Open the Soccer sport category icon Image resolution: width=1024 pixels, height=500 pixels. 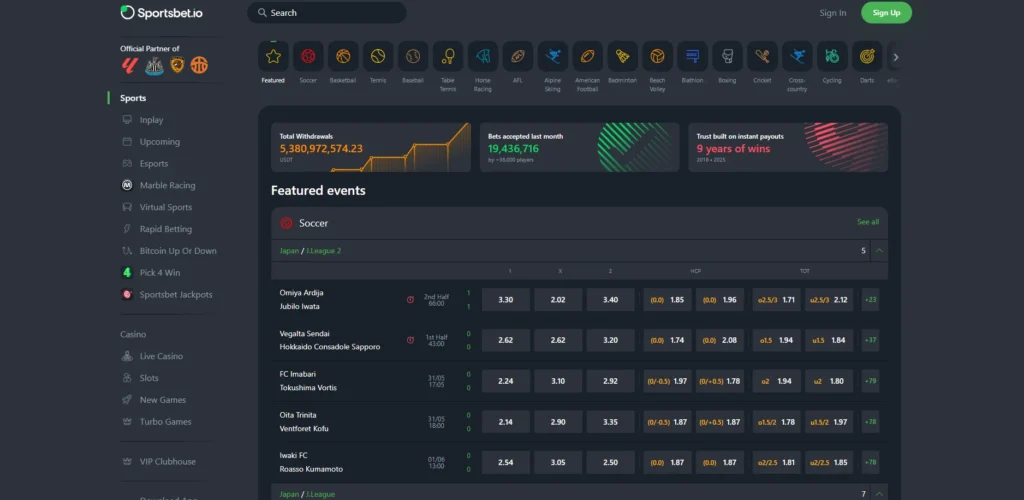click(x=308, y=57)
